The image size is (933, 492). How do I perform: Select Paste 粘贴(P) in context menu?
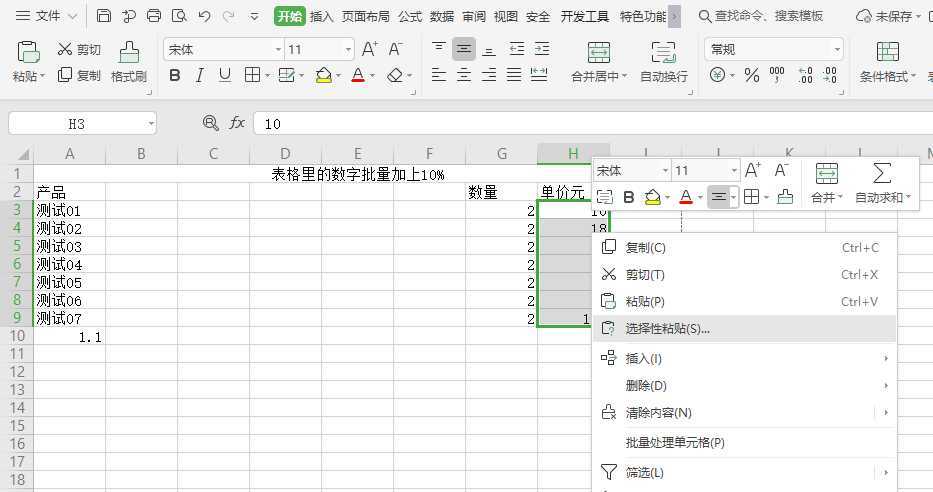pyautogui.click(x=744, y=302)
